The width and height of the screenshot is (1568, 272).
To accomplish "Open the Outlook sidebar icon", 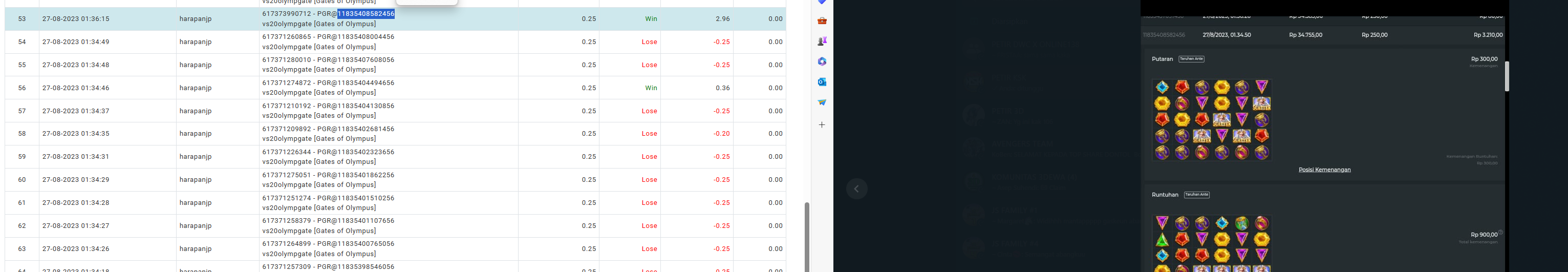I will [x=822, y=81].
